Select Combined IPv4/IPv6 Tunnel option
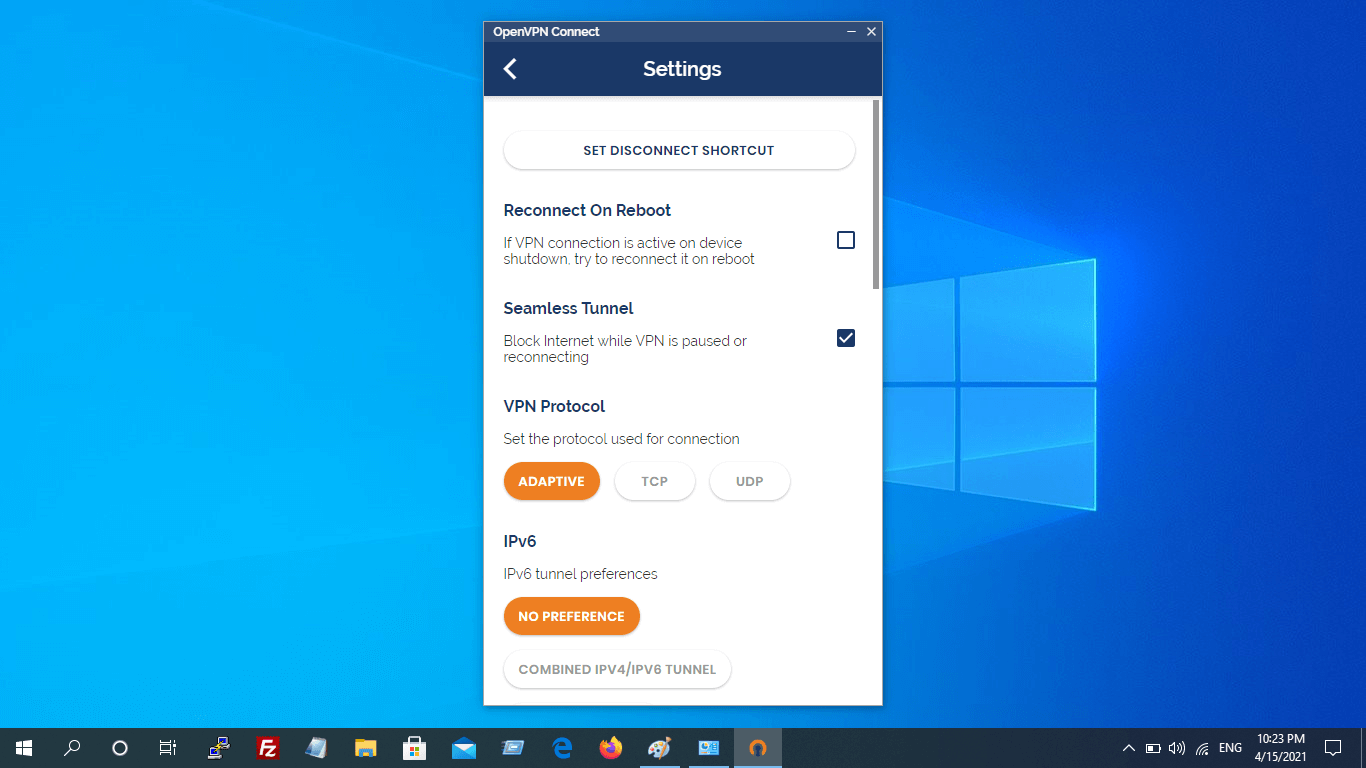The image size is (1366, 768). tap(617, 669)
